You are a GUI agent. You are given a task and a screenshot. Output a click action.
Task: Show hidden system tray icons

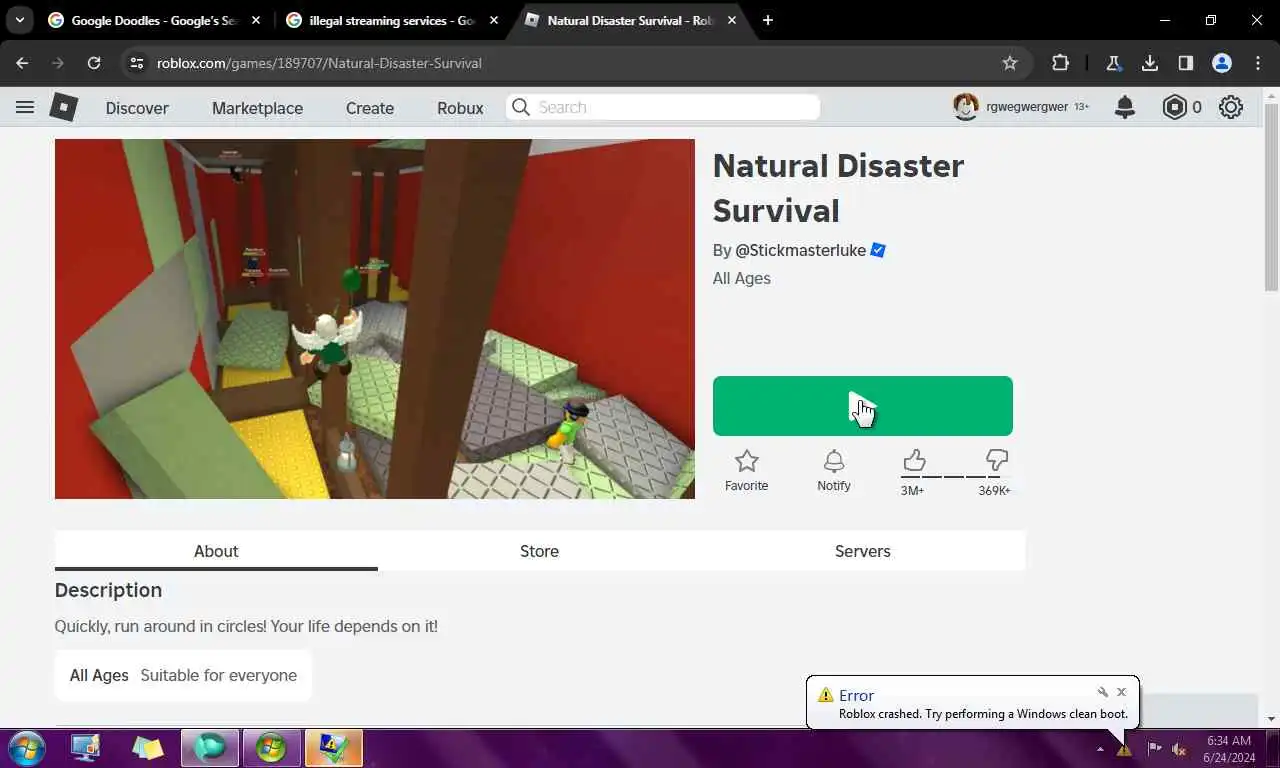pos(1100,748)
